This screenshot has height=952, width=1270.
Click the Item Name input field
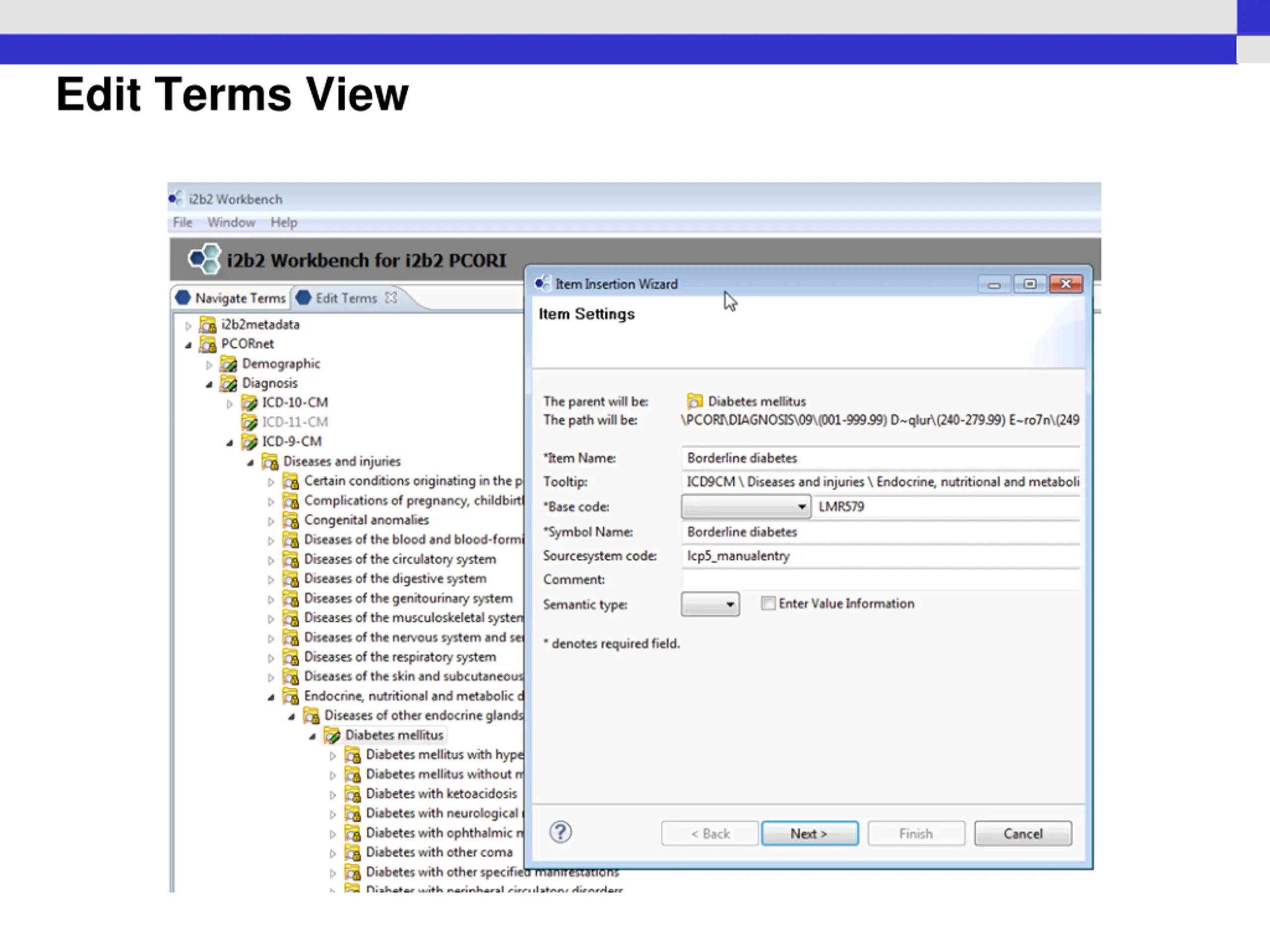click(881, 458)
